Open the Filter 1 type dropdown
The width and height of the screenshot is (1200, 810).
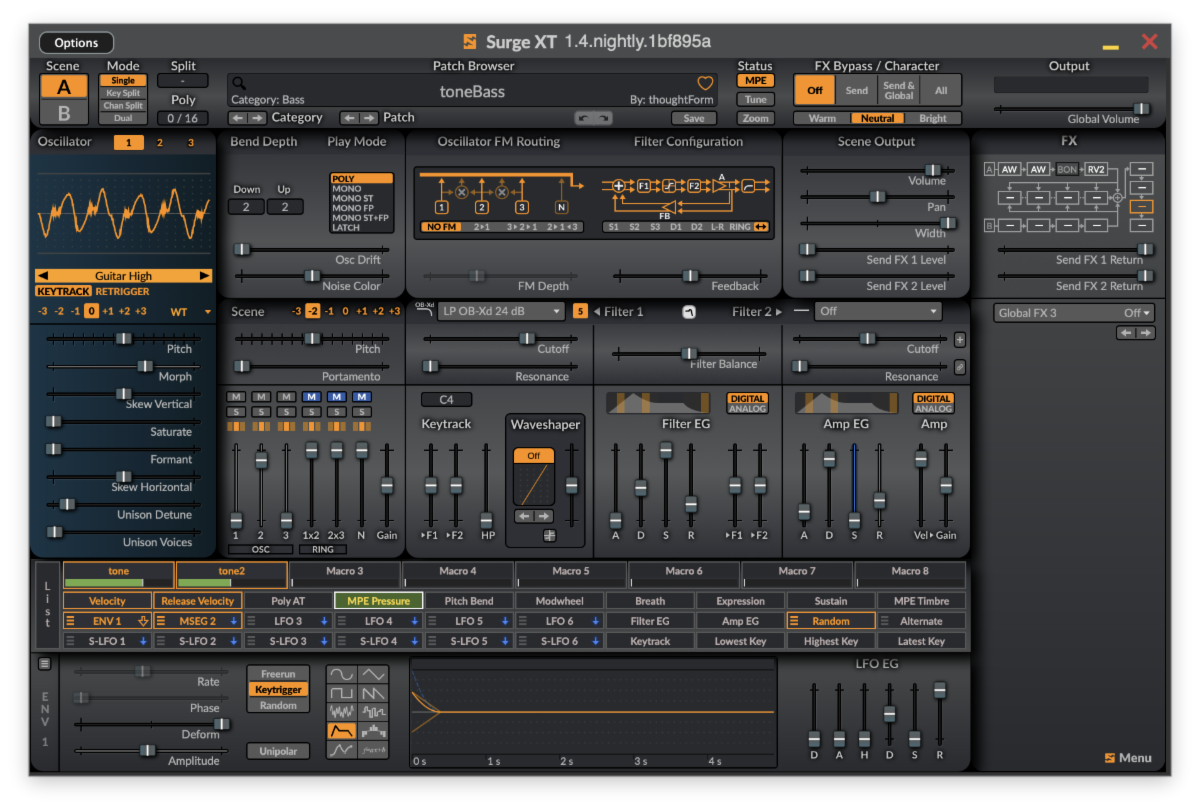(501, 311)
